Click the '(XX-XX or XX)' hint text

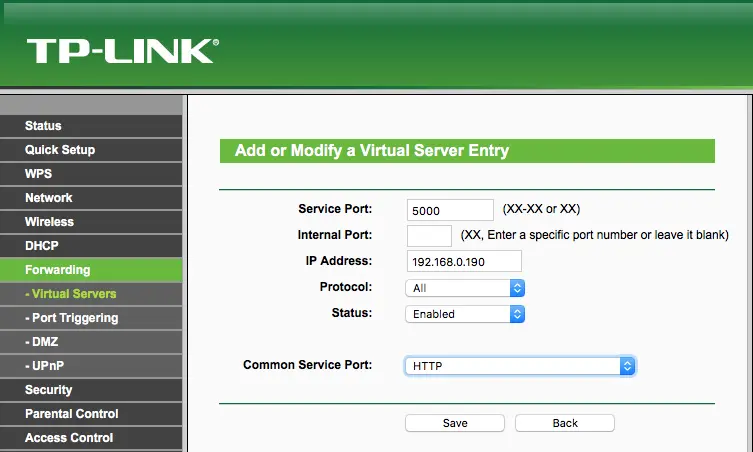[x=541, y=209]
